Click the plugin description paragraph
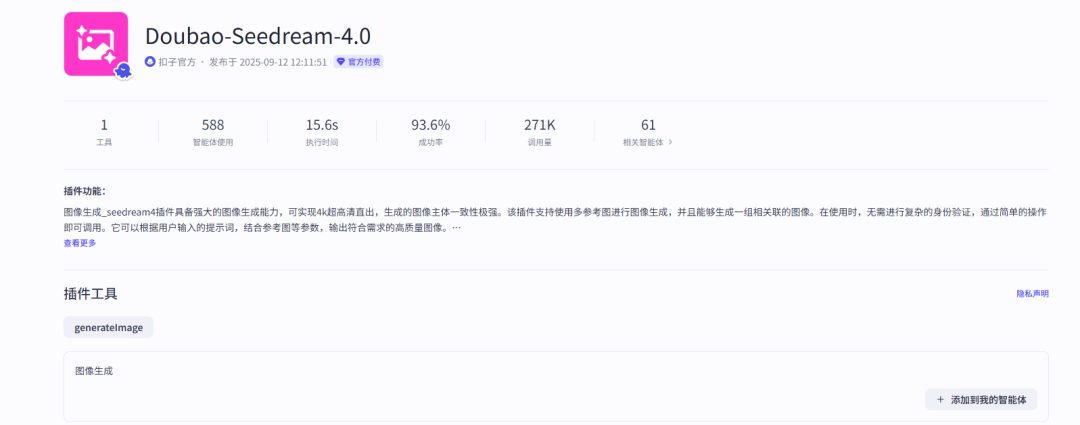The width and height of the screenshot is (1080, 425). pyautogui.click(x=556, y=219)
